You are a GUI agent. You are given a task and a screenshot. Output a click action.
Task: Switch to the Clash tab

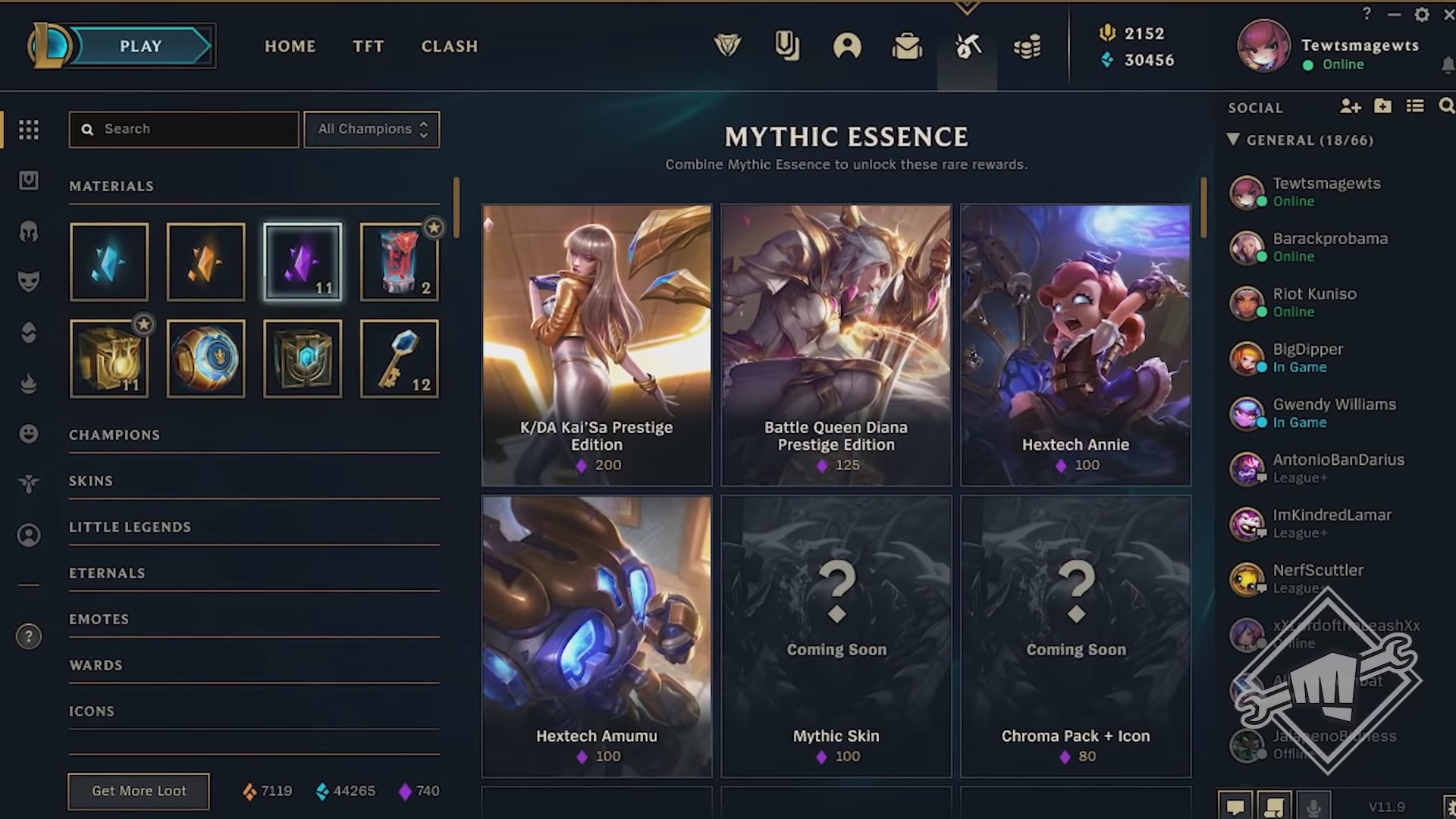pyautogui.click(x=450, y=46)
